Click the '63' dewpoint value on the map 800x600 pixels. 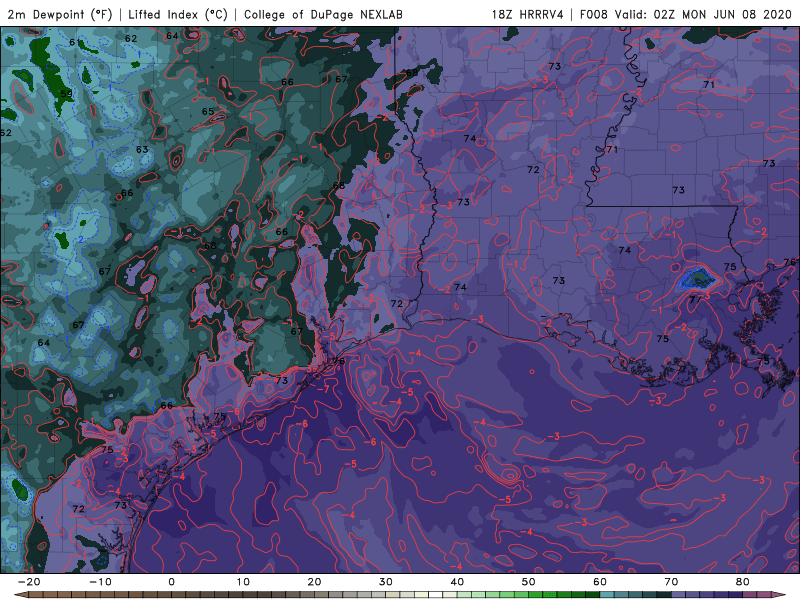tap(142, 149)
